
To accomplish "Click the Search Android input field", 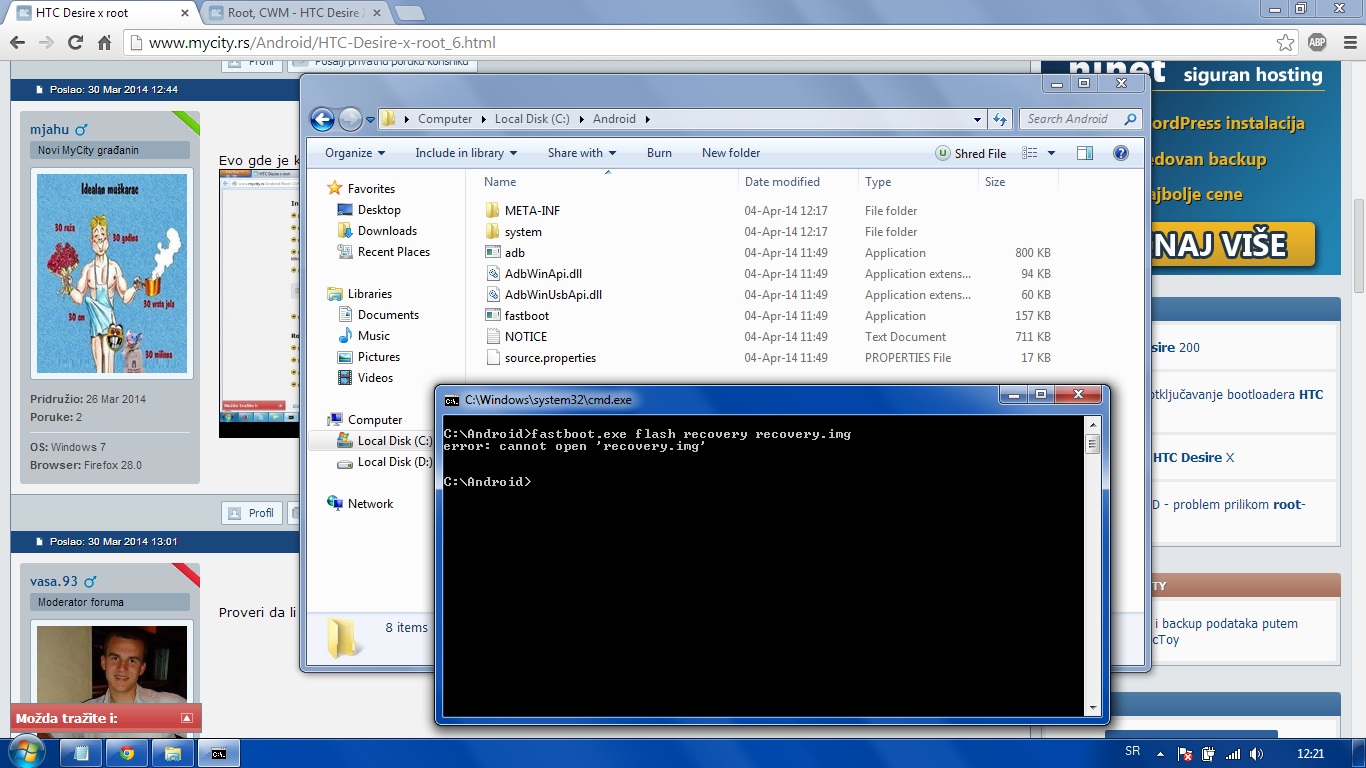I will 1072,119.
